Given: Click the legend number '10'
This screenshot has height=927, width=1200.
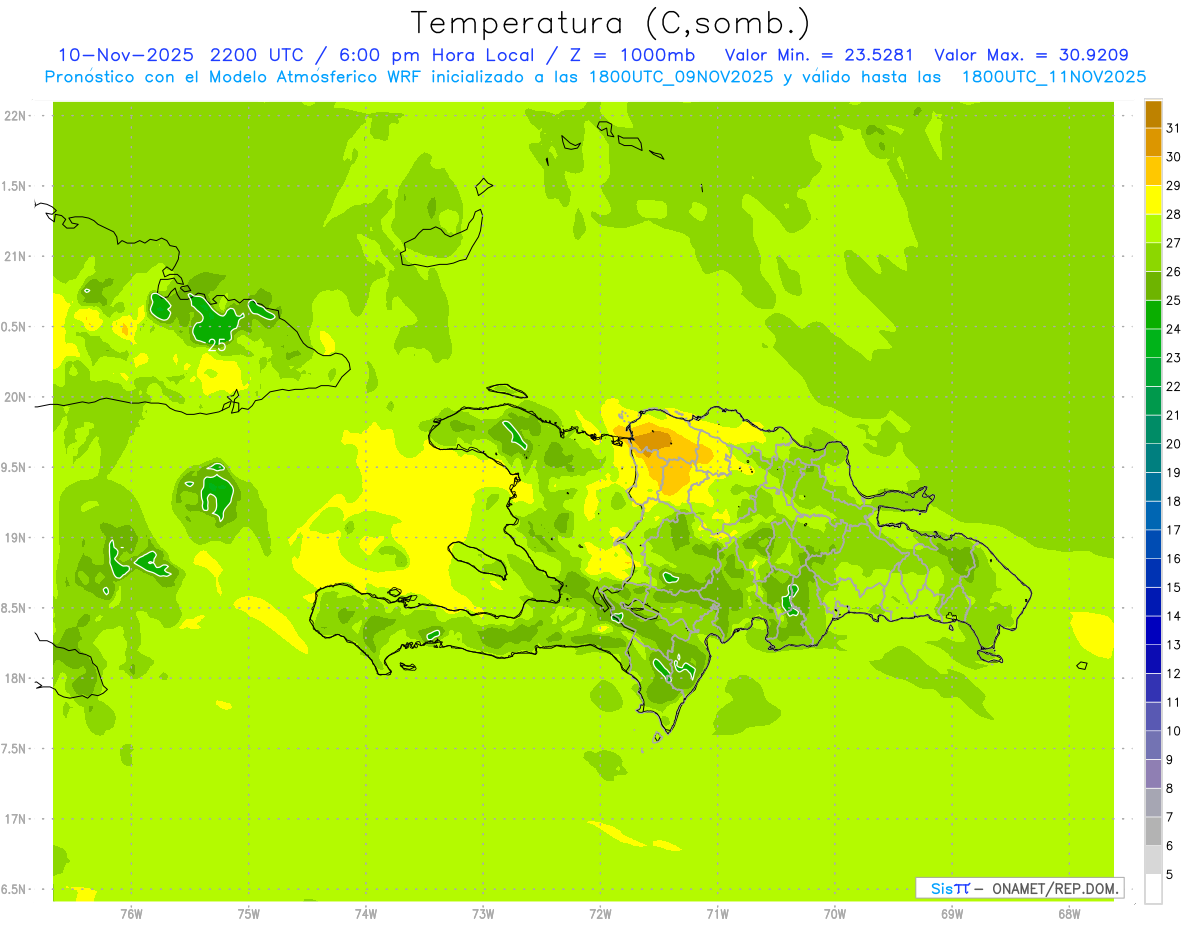Looking at the screenshot, I should (1174, 731).
